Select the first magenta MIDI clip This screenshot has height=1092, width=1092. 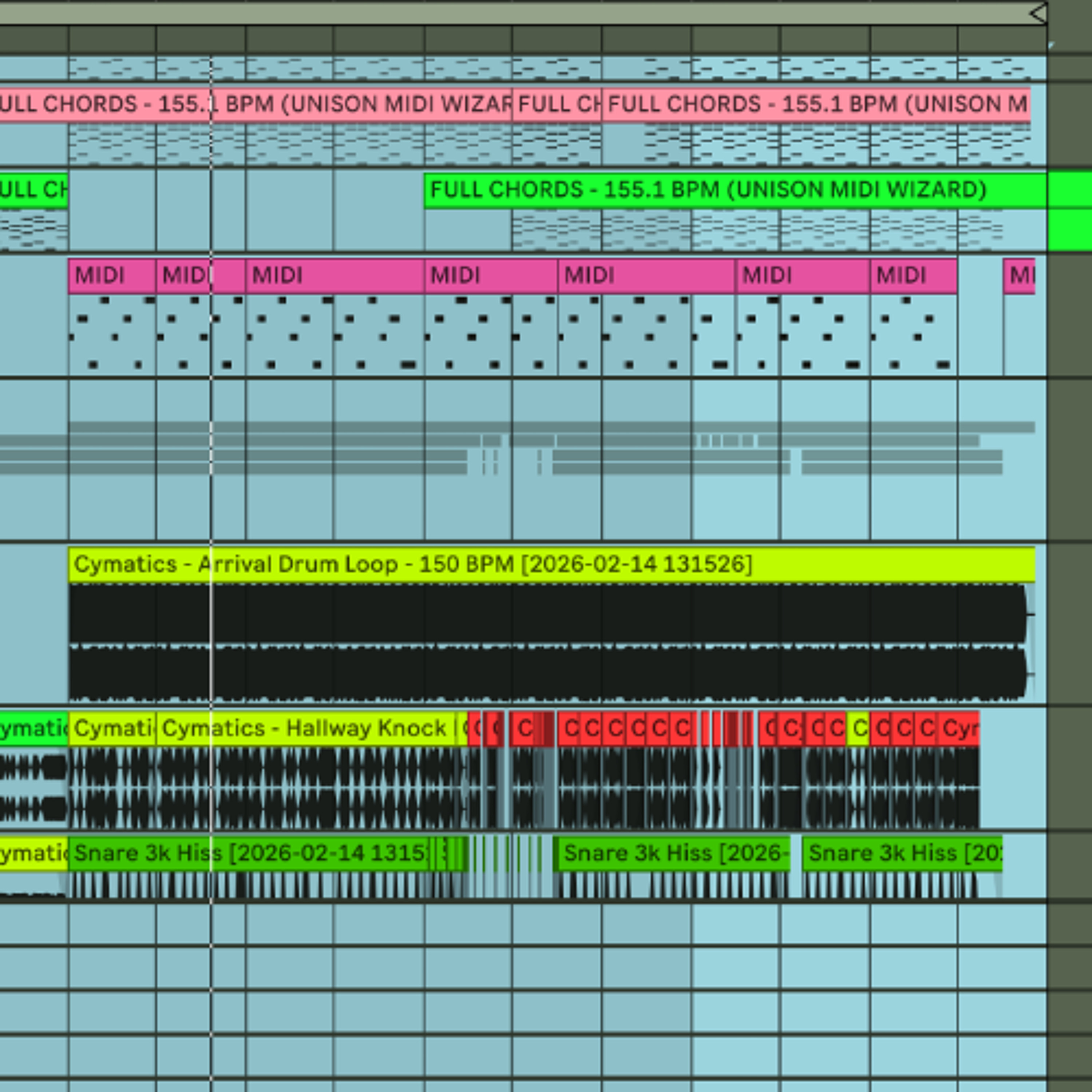pyautogui.click(x=112, y=276)
